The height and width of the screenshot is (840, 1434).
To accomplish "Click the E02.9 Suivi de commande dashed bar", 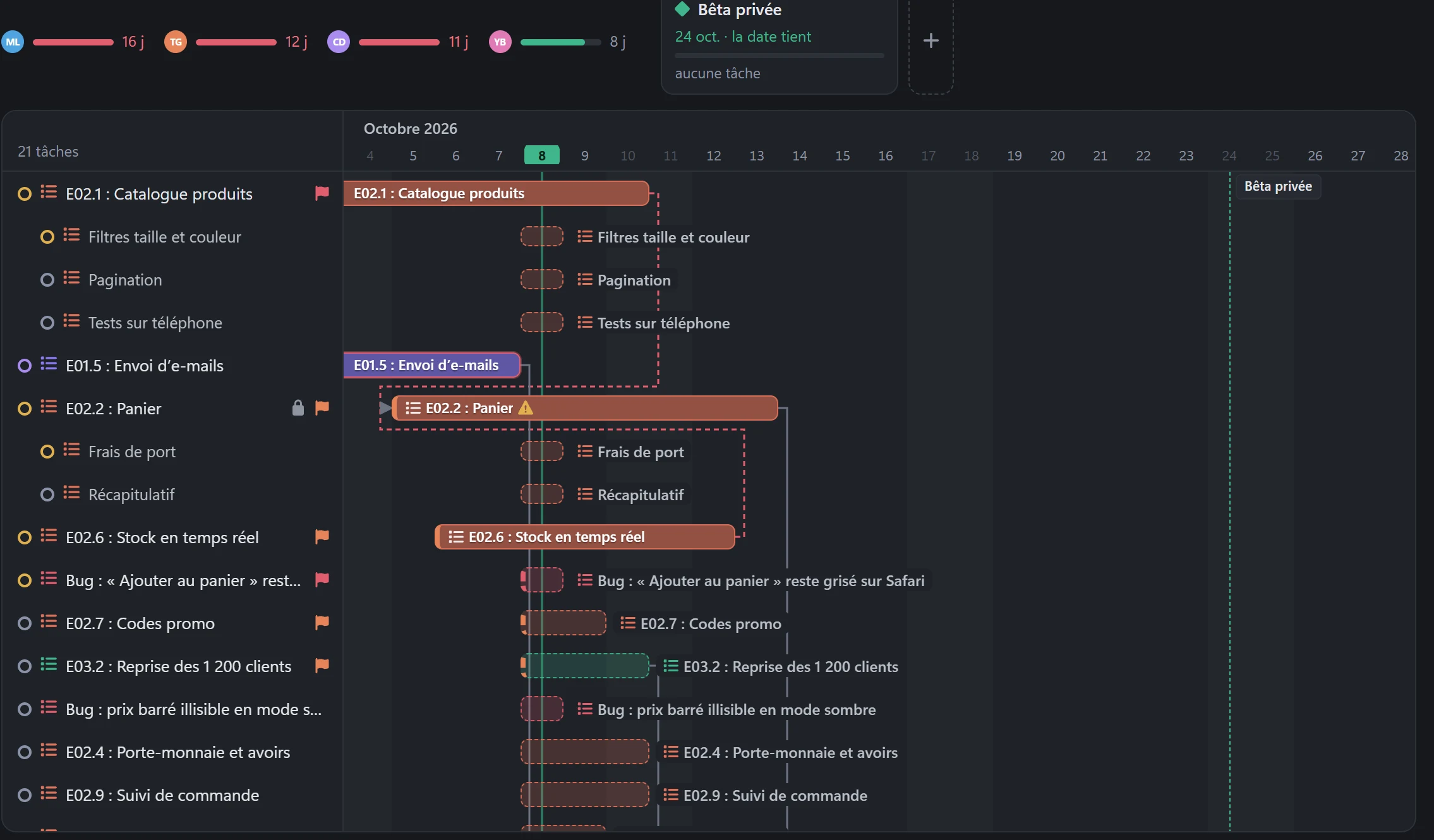I will (x=585, y=795).
